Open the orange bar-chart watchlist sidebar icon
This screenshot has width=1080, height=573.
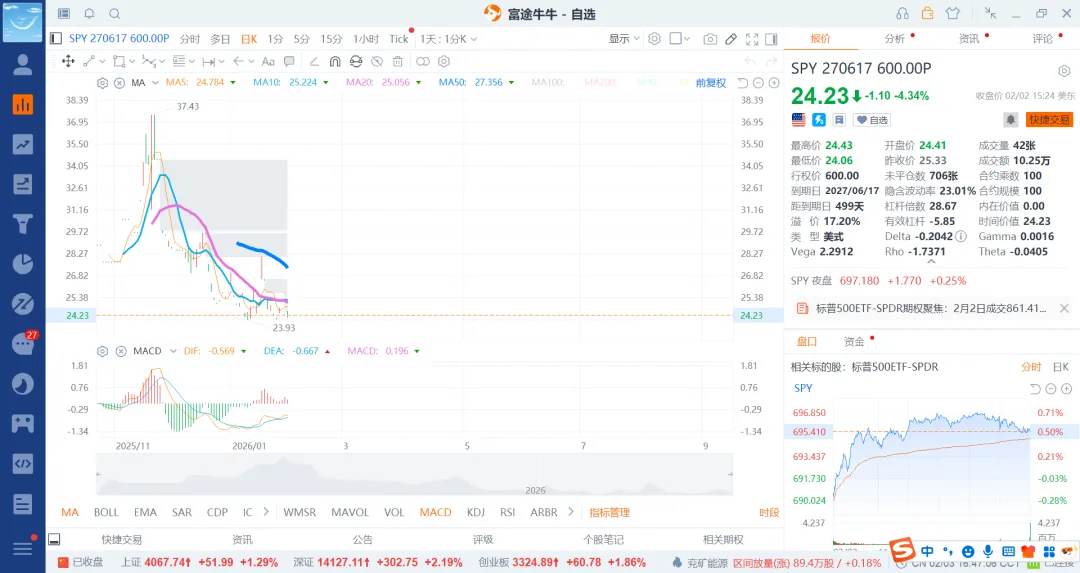(x=23, y=104)
